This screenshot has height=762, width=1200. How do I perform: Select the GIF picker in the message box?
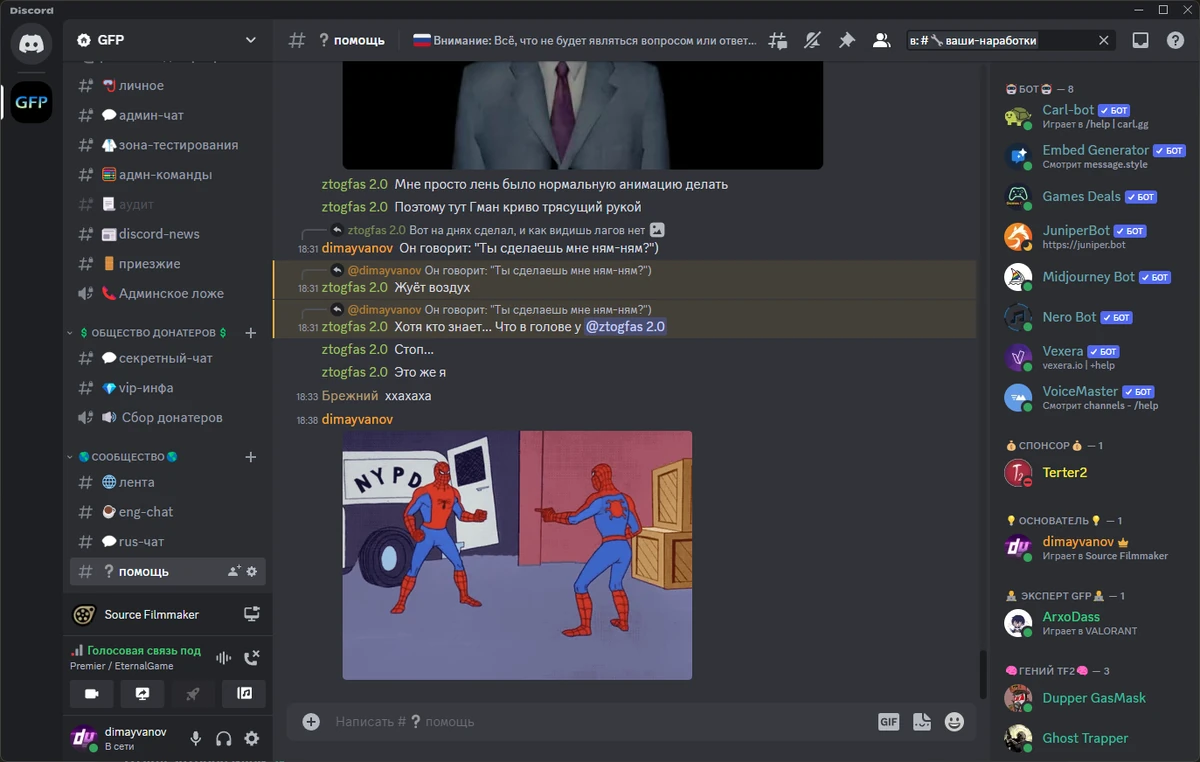(x=888, y=721)
